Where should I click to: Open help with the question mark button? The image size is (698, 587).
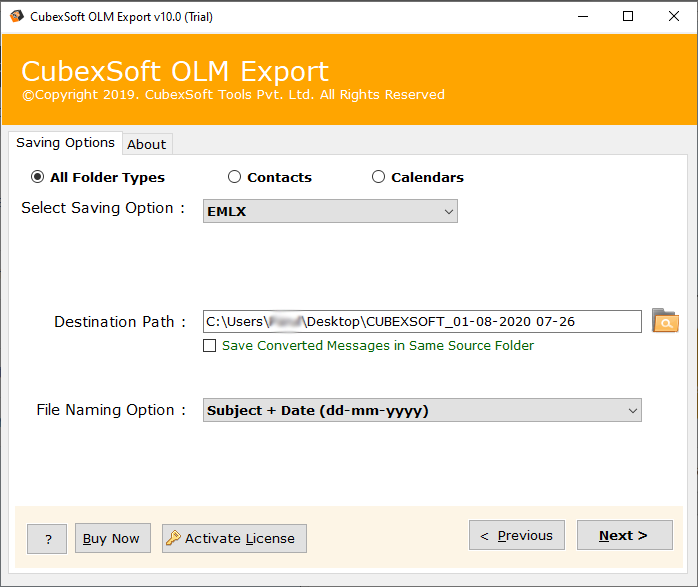pyautogui.click(x=48, y=538)
